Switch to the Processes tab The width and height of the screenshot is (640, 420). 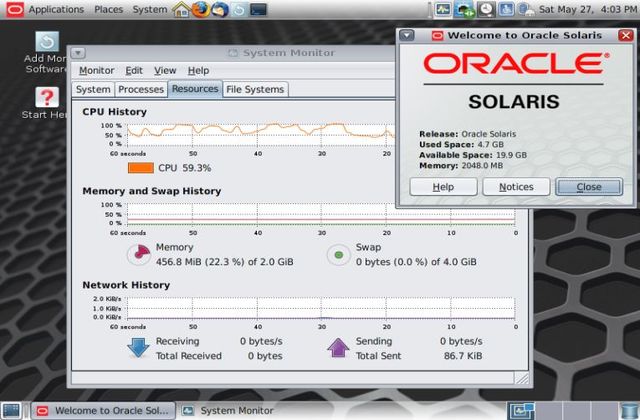click(x=141, y=89)
